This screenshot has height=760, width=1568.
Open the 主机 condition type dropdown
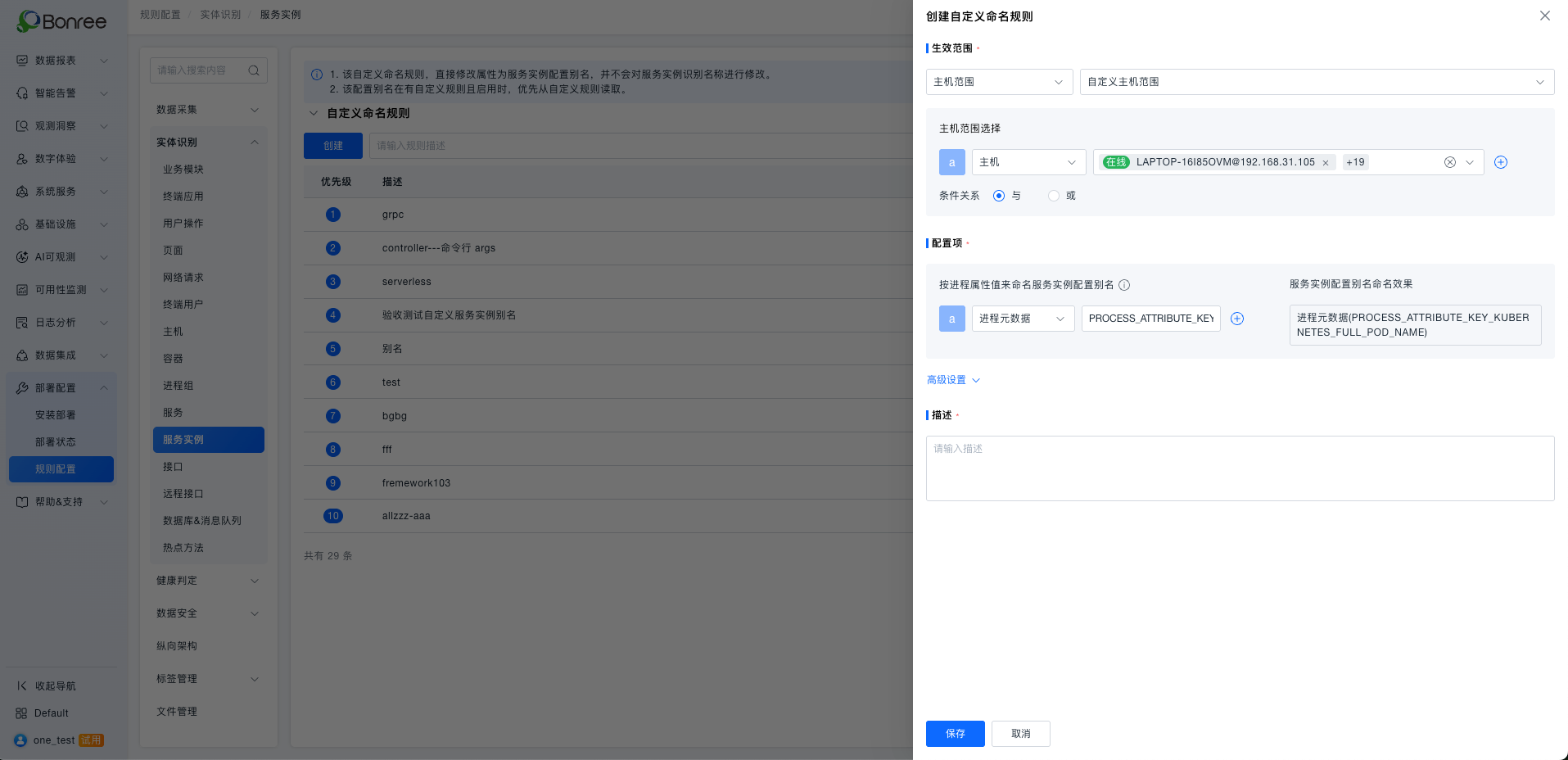(x=1028, y=162)
